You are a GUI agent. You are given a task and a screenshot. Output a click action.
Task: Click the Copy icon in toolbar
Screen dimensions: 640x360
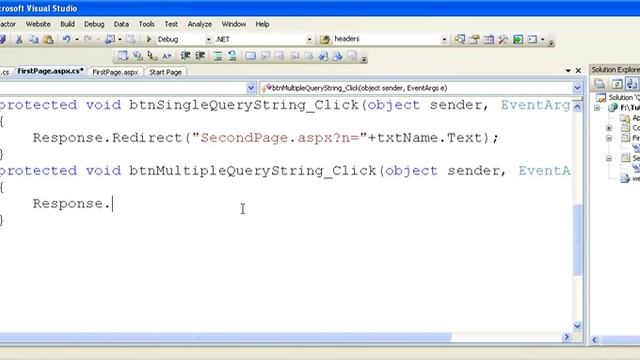pyautogui.click(x=33, y=40)
